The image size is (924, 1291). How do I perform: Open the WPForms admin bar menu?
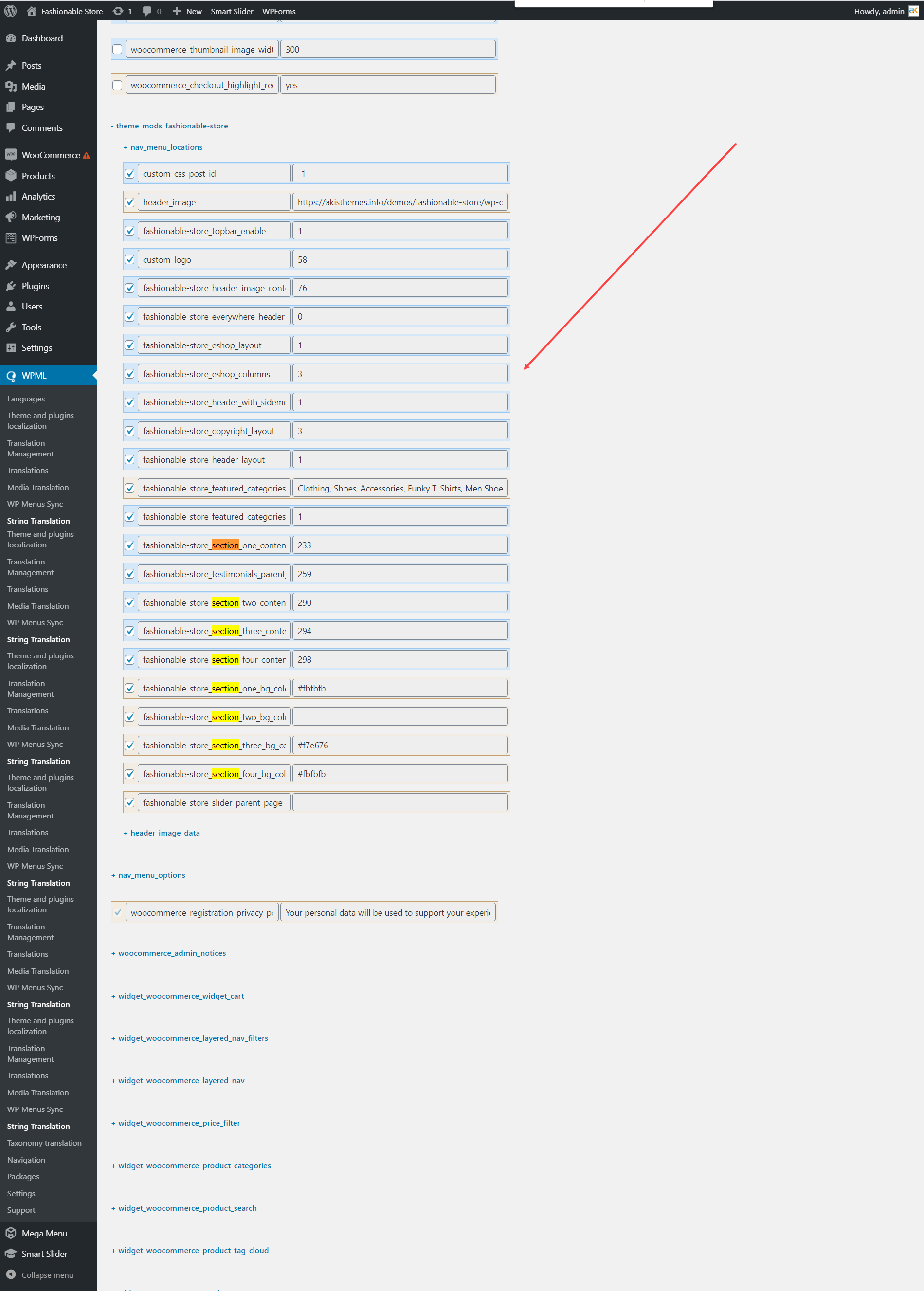tap(279, 11)
